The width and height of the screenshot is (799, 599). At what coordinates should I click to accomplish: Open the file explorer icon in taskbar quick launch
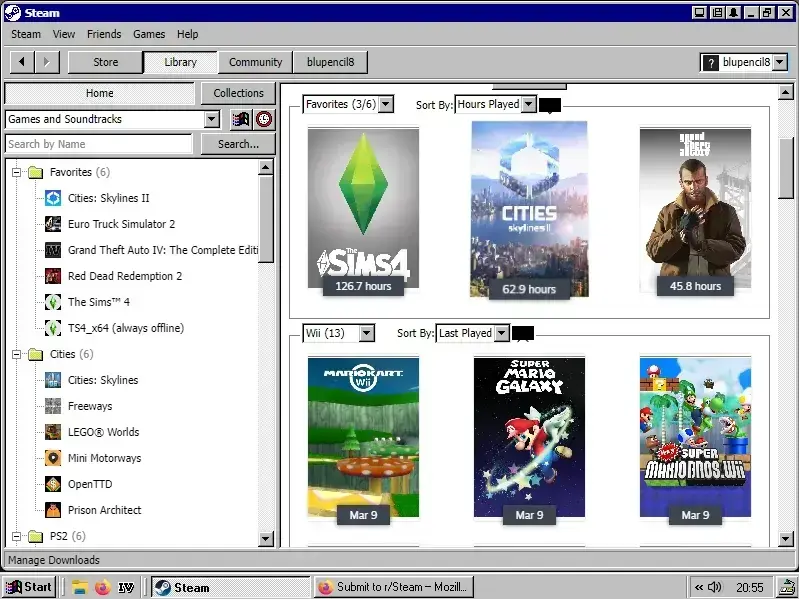[x=79, y=587]
